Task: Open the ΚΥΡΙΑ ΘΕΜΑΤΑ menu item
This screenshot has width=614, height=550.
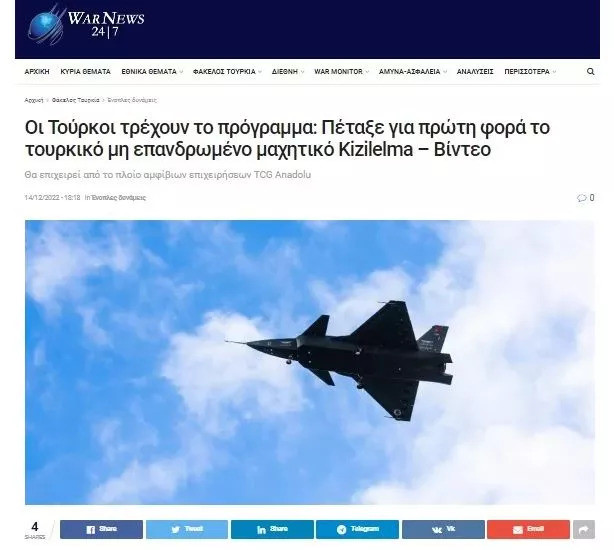Action: pyautogui.click(x=85, y=72)
